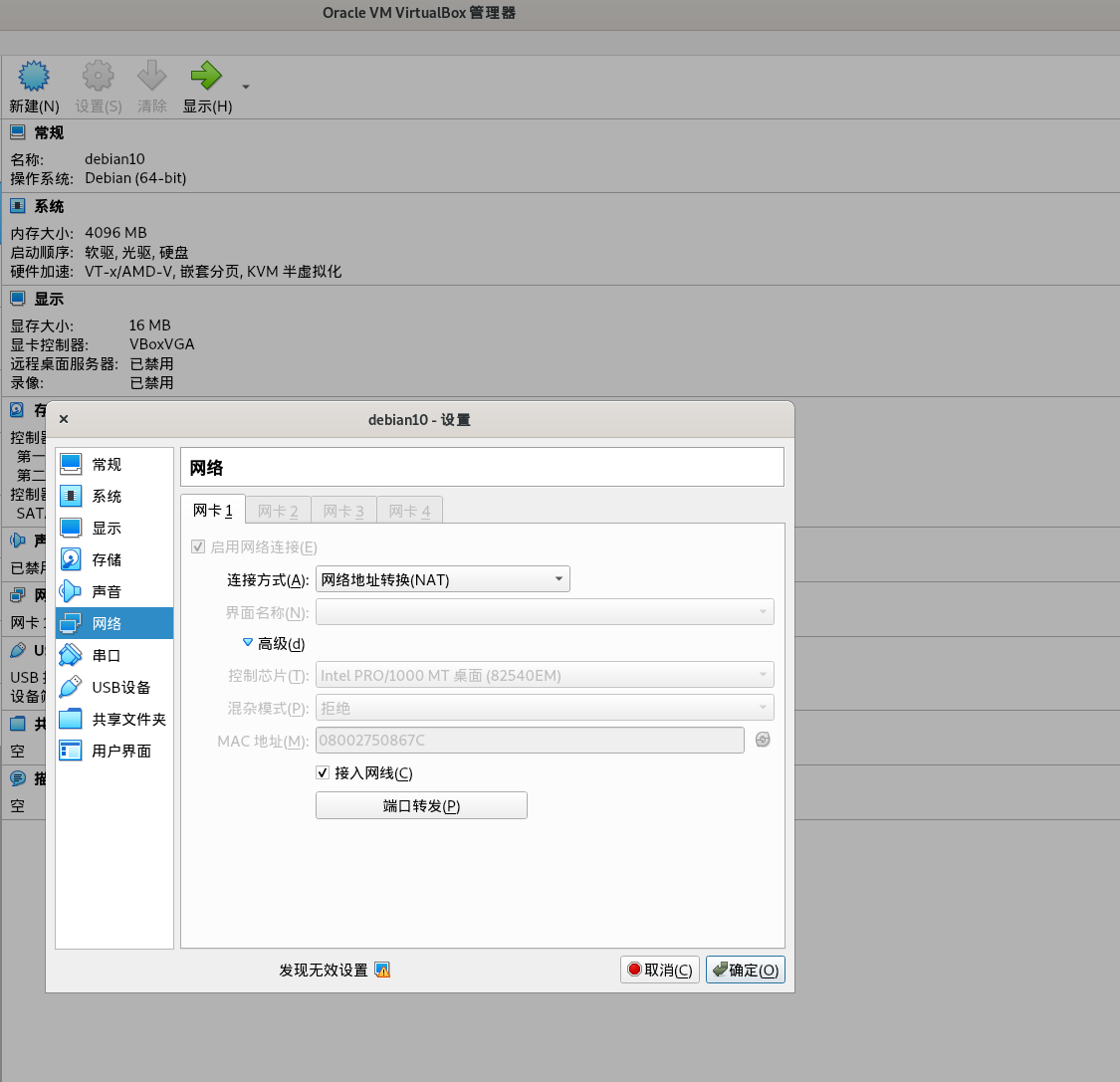Click the 软驱, 光驱, 硬盘 boot order value

click(x=136, y=252)
